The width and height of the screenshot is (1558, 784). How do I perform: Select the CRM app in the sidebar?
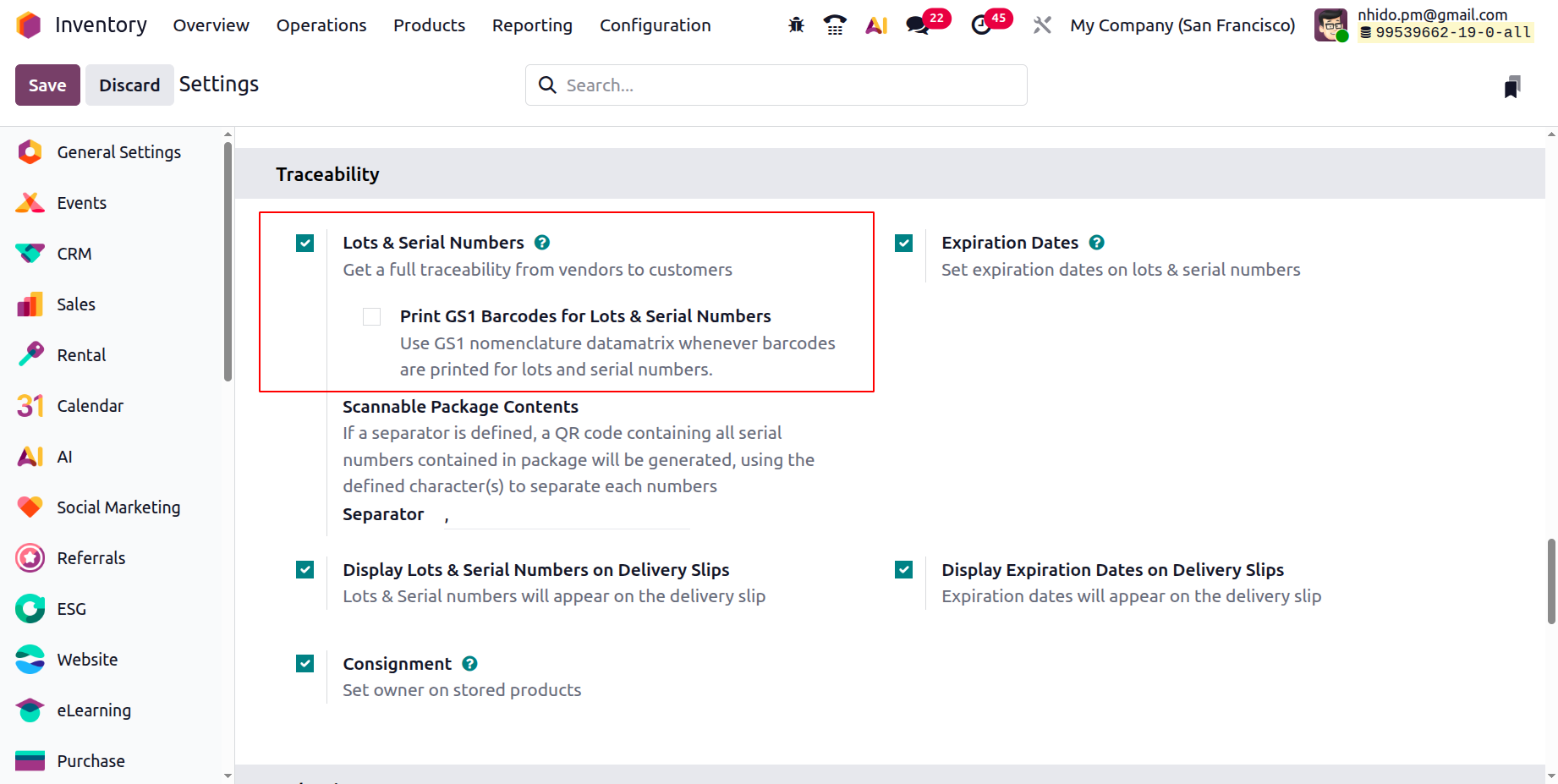pyautogui.click(x=74, y=253)
